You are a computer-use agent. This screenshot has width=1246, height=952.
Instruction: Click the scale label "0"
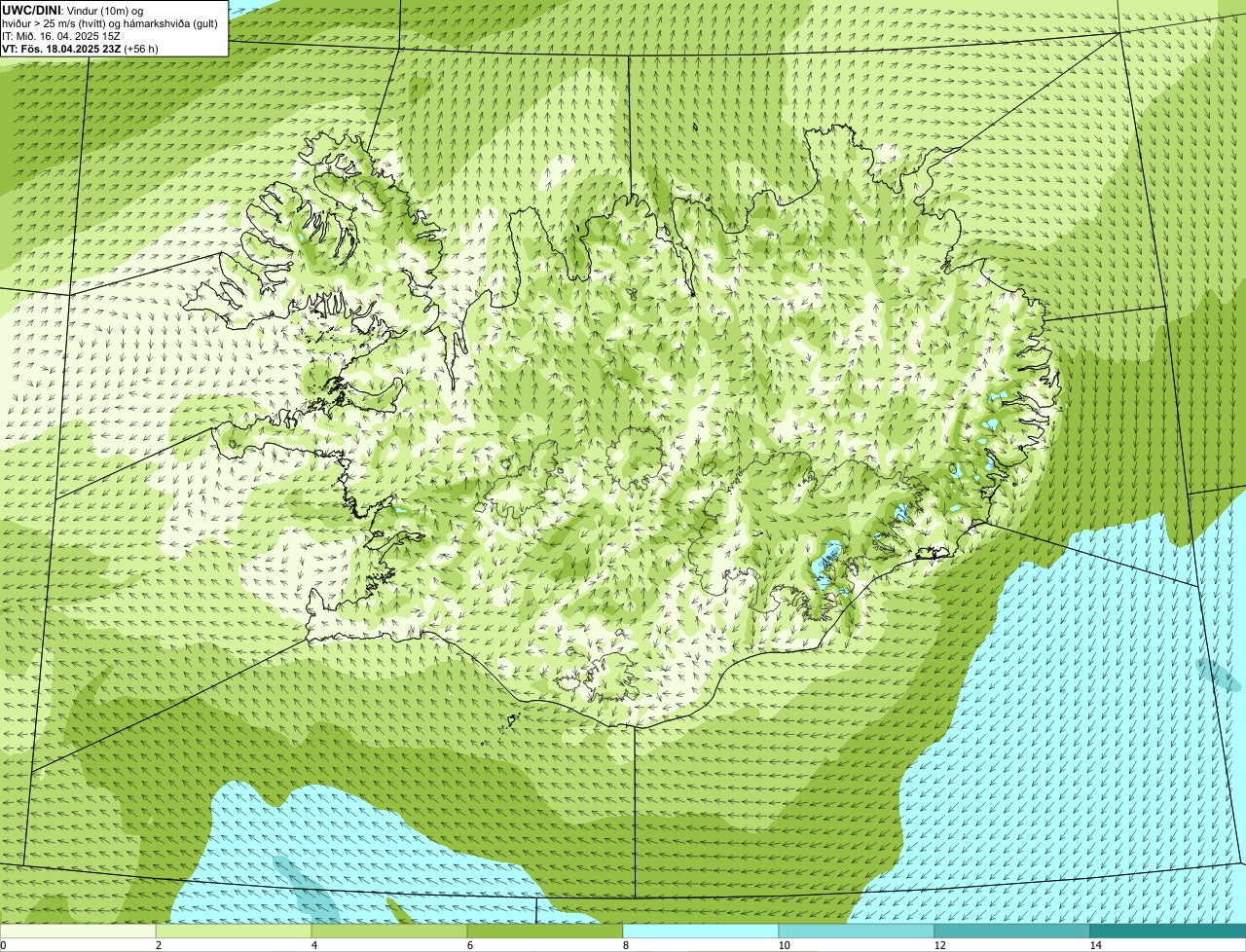point(3,945)
